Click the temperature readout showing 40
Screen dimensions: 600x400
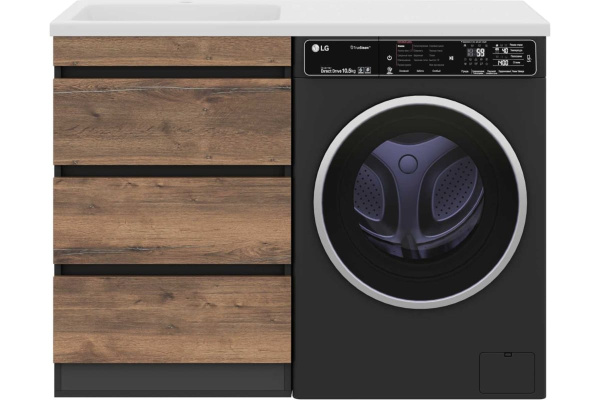pos(505,53)
